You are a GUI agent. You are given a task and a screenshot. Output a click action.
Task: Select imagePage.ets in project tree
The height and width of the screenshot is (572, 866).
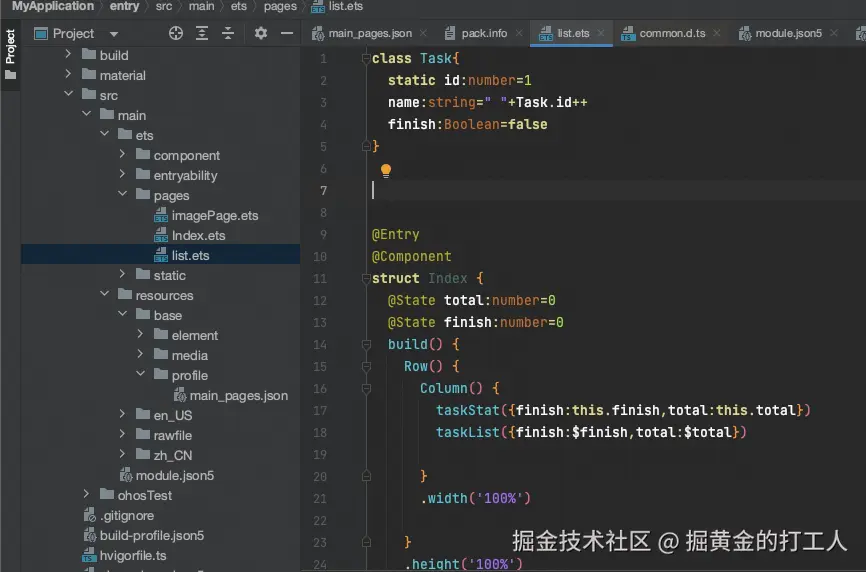[215, 215]
